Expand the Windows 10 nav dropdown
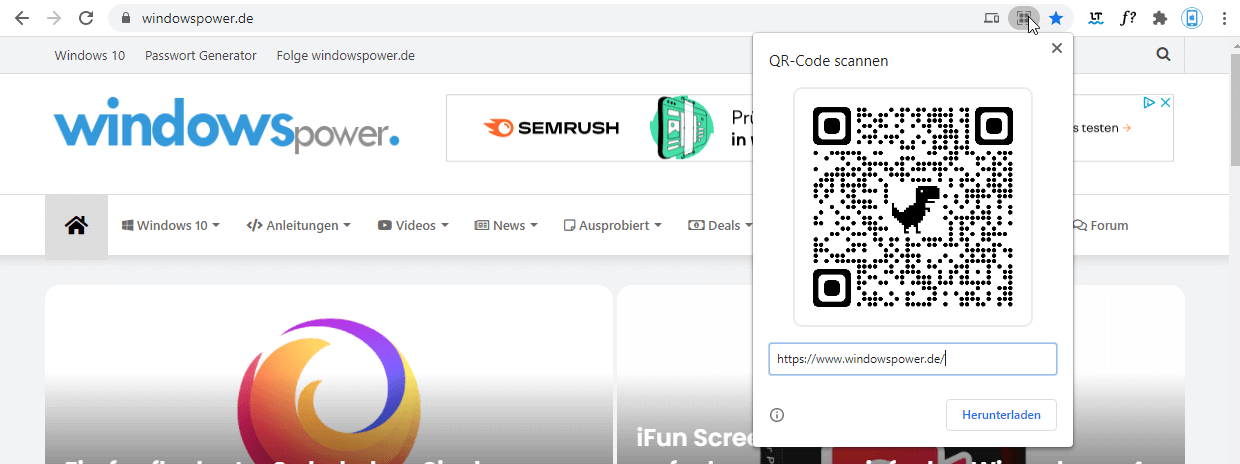1240x464 pixels. pos(170,226)
